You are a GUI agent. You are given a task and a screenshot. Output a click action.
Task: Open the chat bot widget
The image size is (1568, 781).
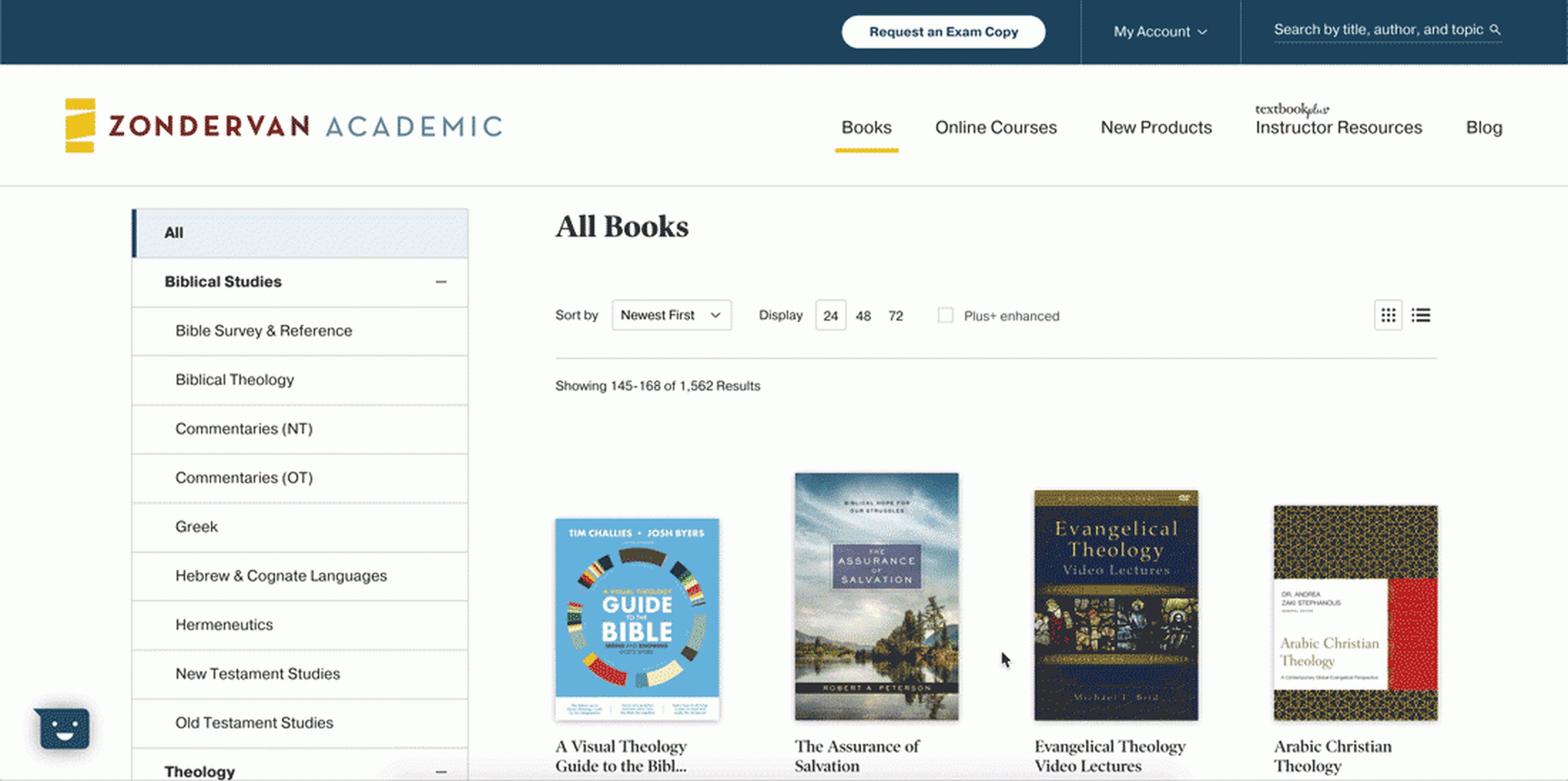pyautogui.click(x=64, y=728)
